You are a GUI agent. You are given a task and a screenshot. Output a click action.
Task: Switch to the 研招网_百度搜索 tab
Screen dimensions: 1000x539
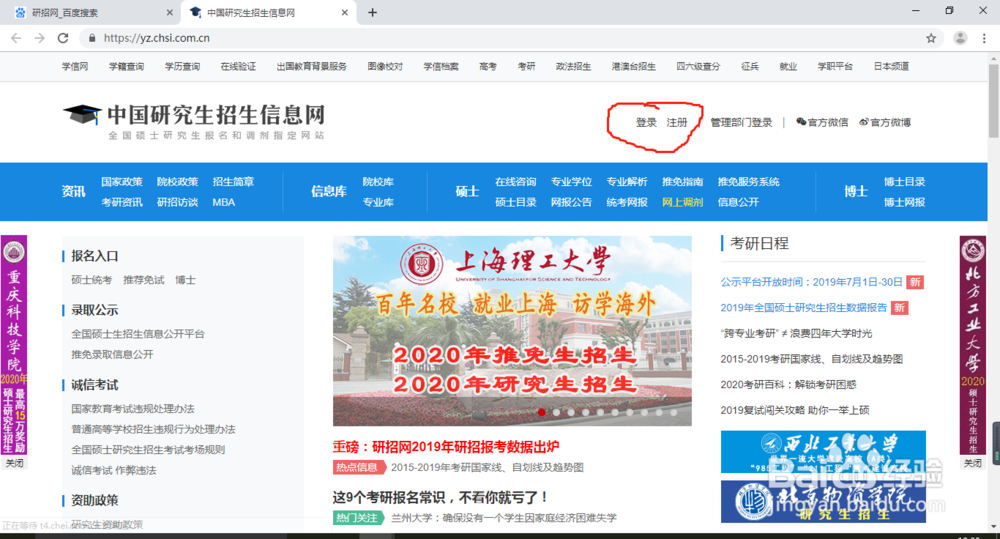pyautogui.click(x=89, y=13)
